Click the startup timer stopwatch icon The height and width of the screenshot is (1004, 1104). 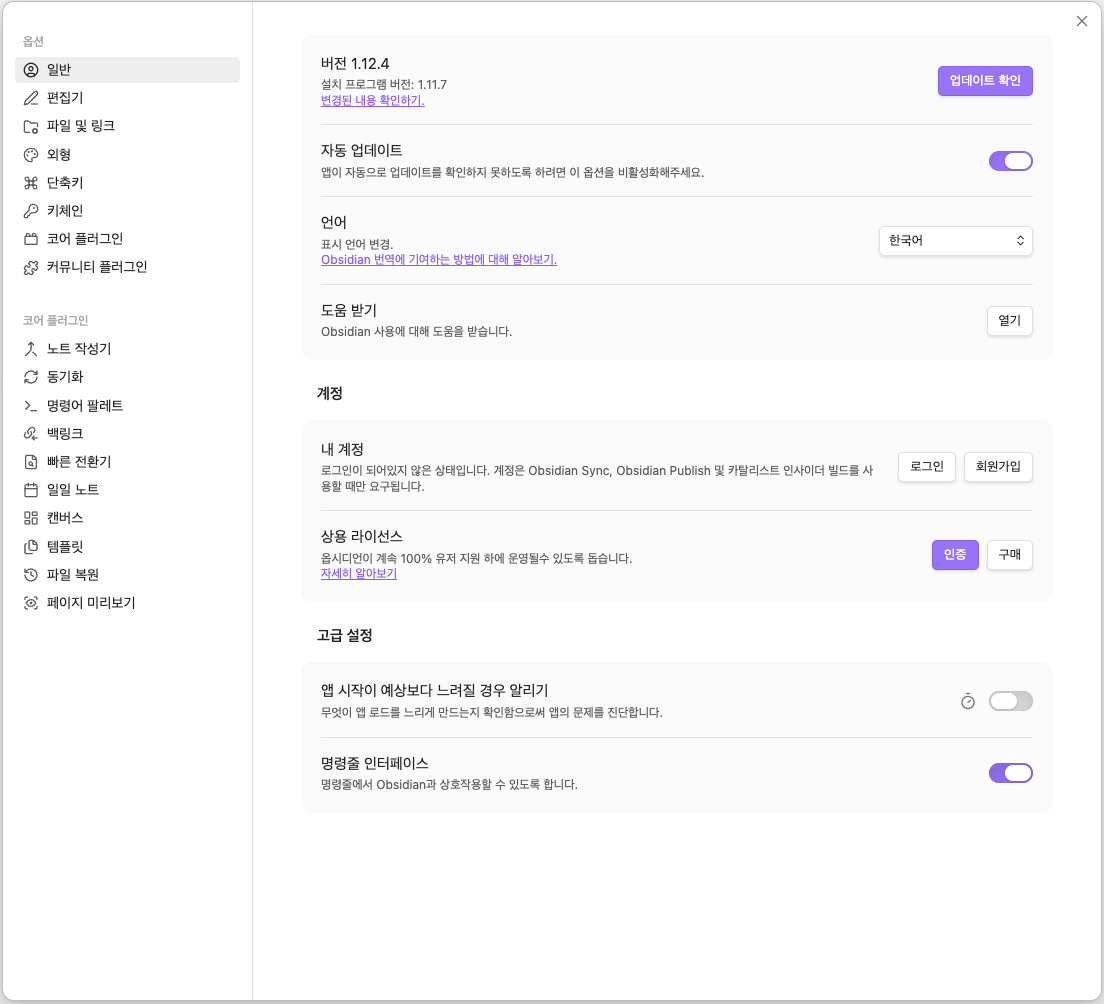[x=968, y=701]
